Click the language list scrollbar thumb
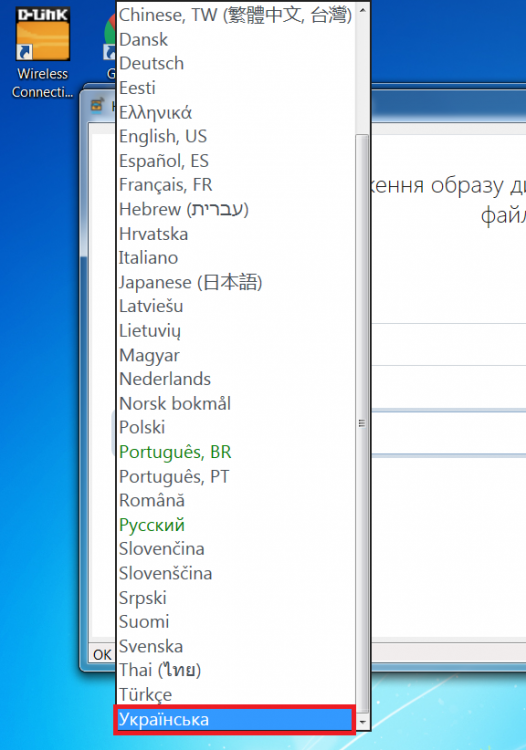This screenshot has width=526, height=750. tap(362, 423)
